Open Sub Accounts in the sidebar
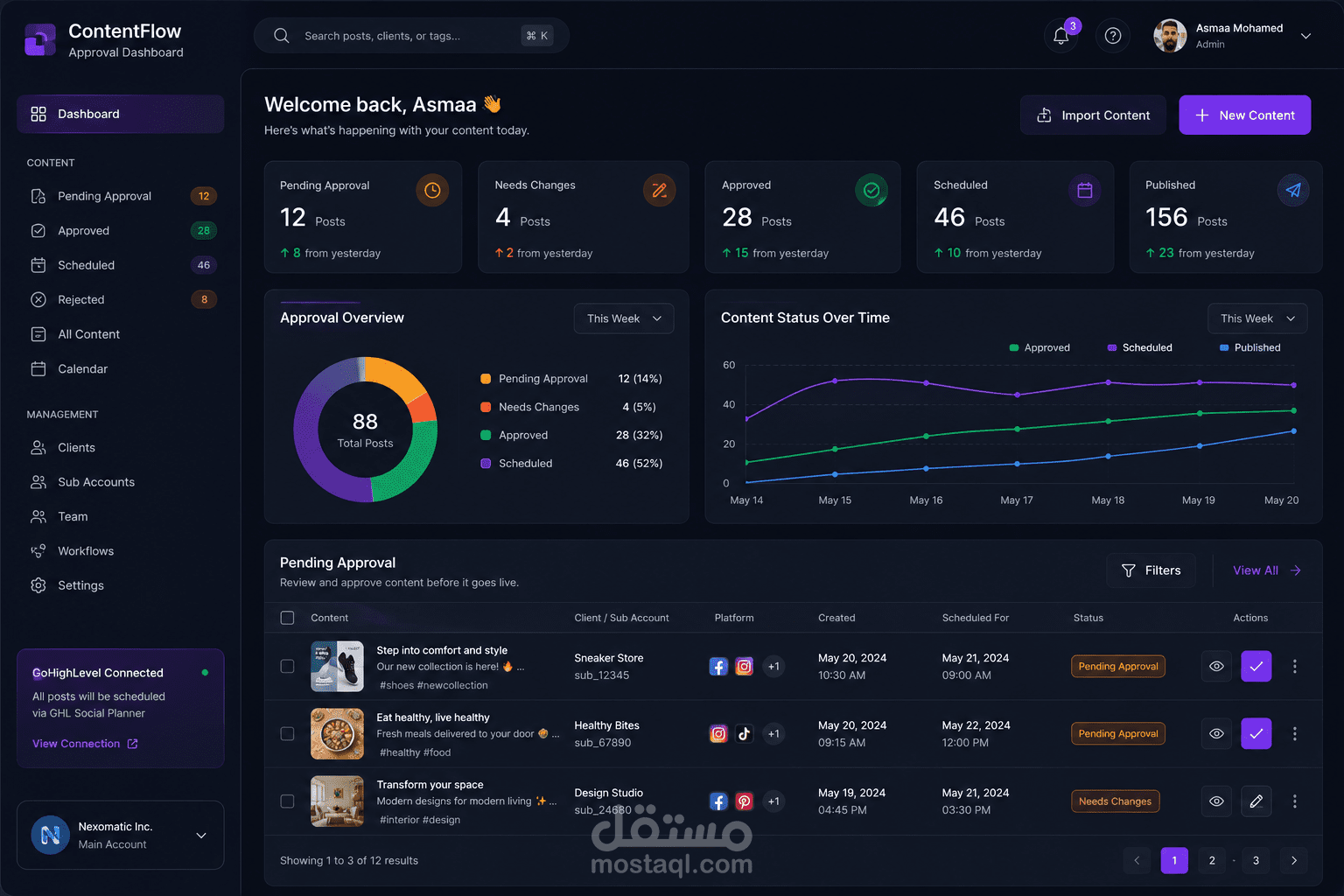 [x=120, y=482]
